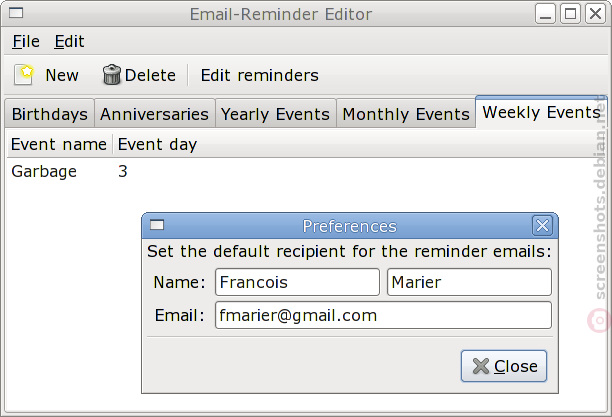Viewport: 612px width, 417px height.
Task: Click the Edit reminders toolbar button
Action: (260, 75)
